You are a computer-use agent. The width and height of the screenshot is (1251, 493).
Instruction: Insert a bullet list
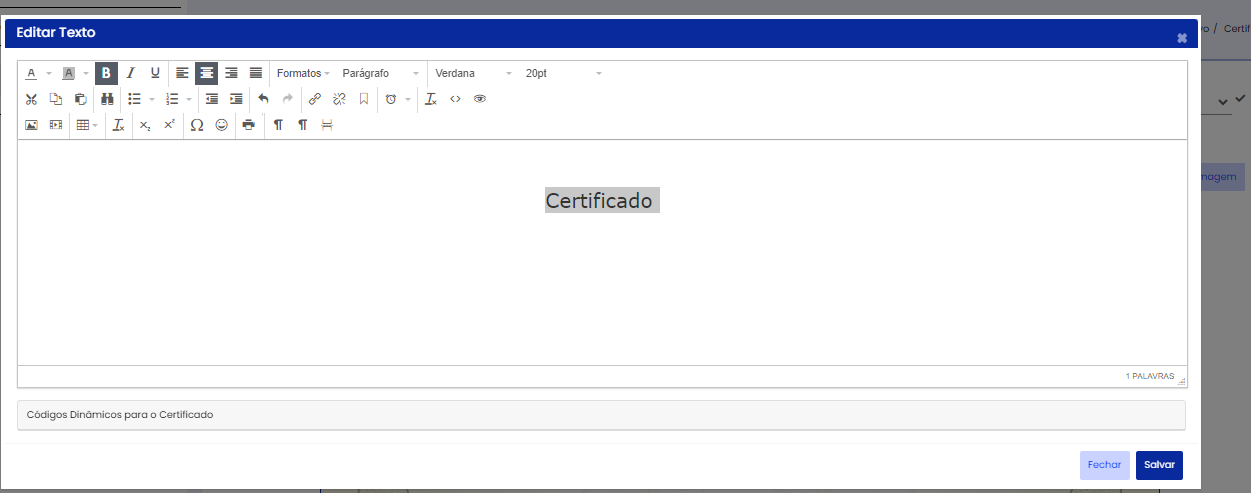pos(135,99)
